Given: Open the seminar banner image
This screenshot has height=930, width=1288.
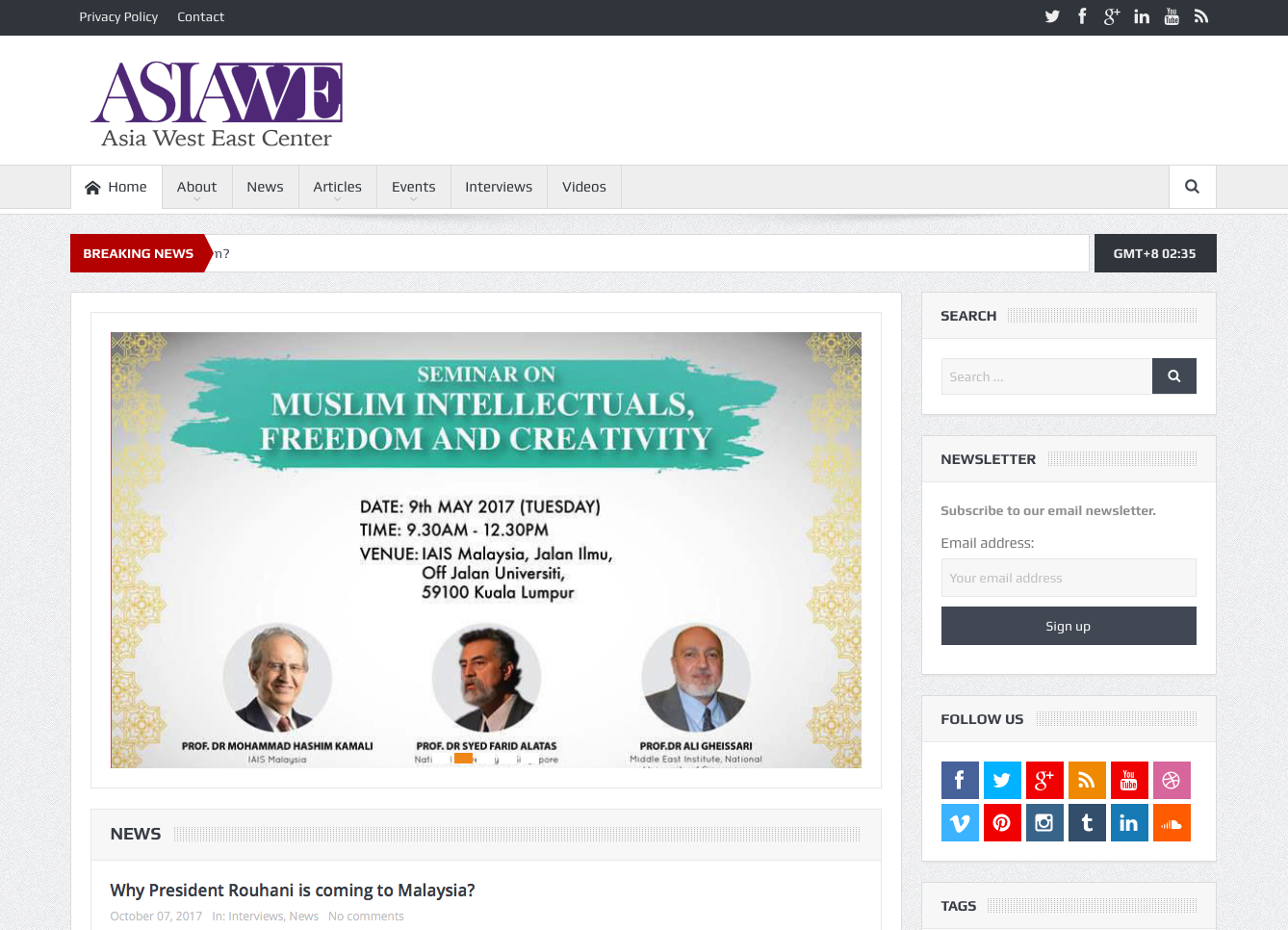Looking at the screenshot, I should (x=486, y=550).
